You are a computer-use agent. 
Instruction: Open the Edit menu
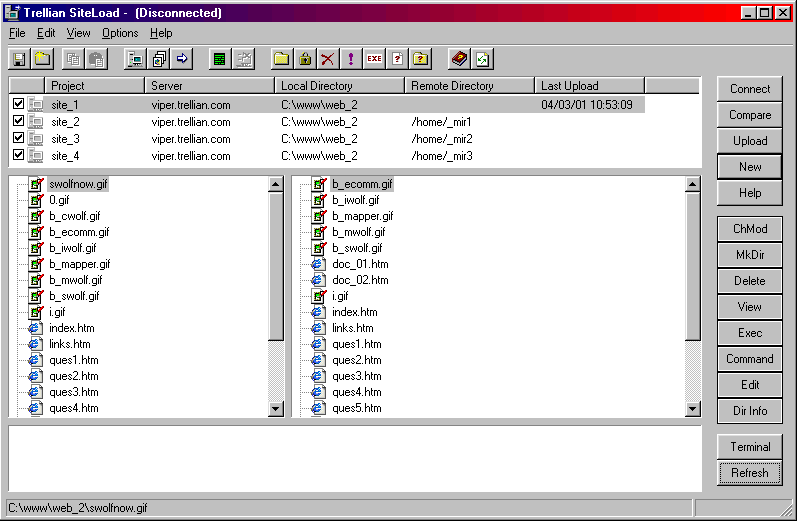click(46, 33)
